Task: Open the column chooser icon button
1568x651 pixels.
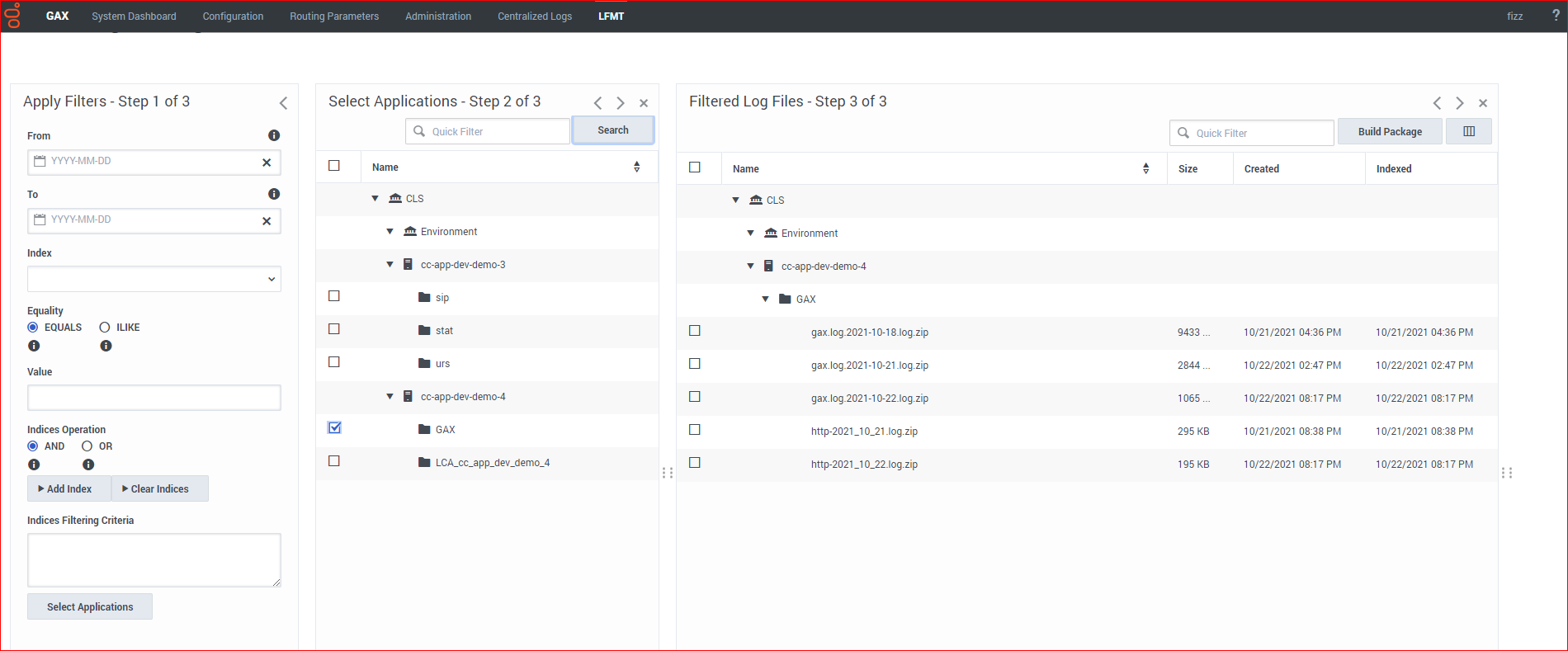Action: (x=1469, y=131)
